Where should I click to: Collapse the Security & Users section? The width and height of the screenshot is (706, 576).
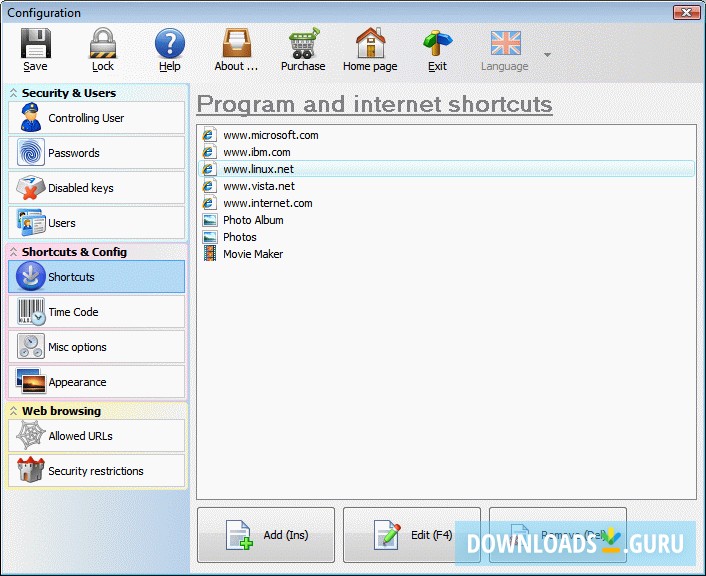(x=14, y=93)
